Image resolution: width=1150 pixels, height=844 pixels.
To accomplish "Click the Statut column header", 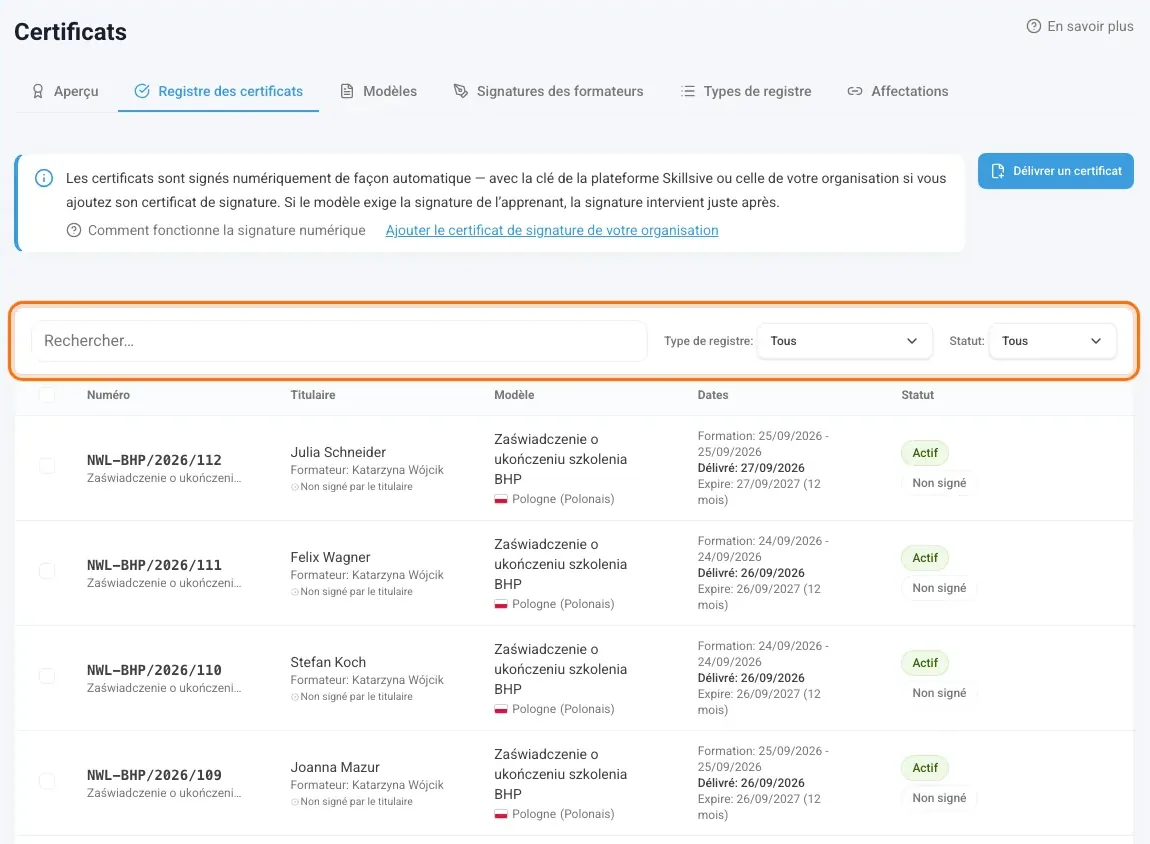I will click(x=918, y=395).
